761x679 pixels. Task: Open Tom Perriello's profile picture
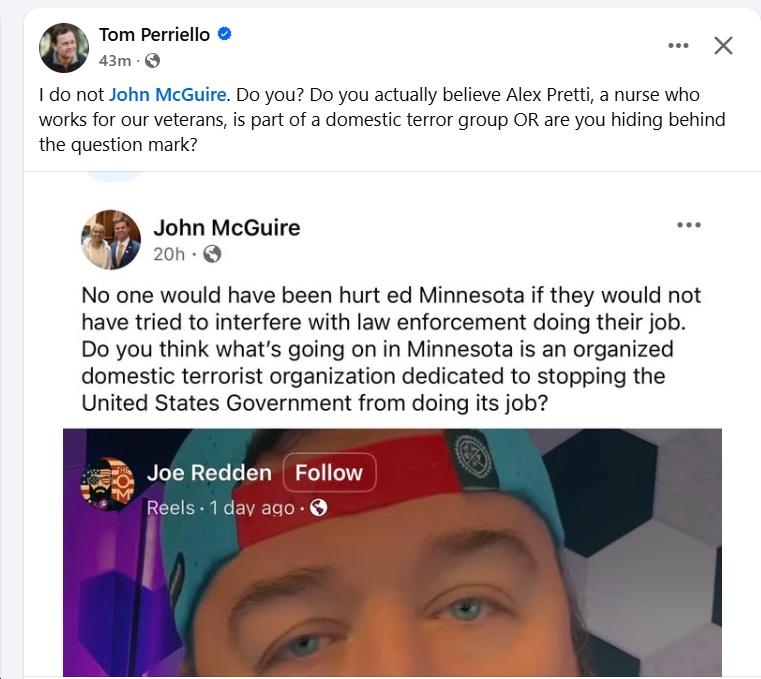64,48
